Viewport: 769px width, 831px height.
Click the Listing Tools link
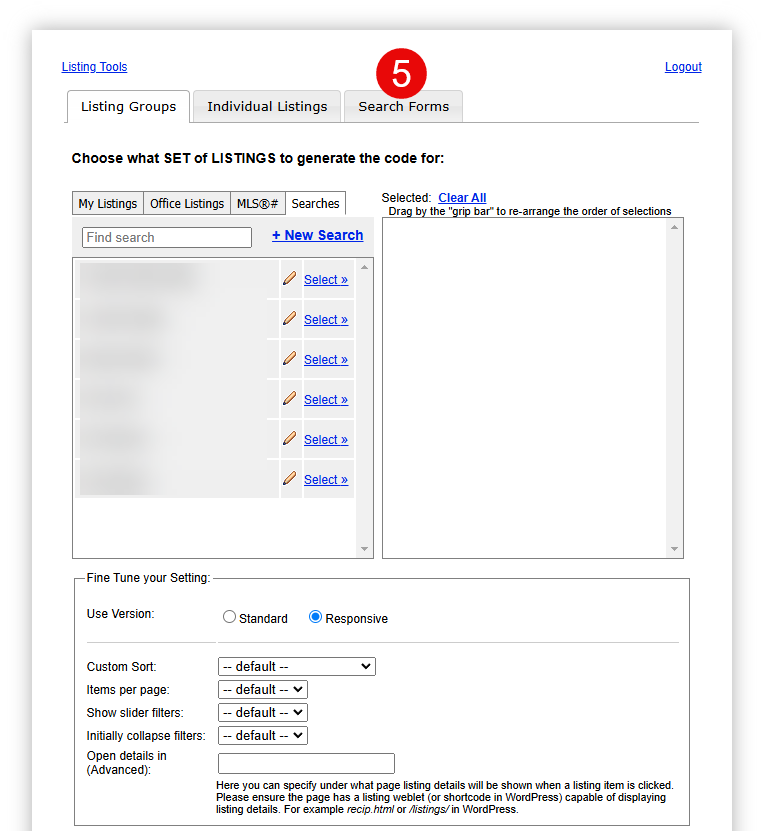click(94, 67)
